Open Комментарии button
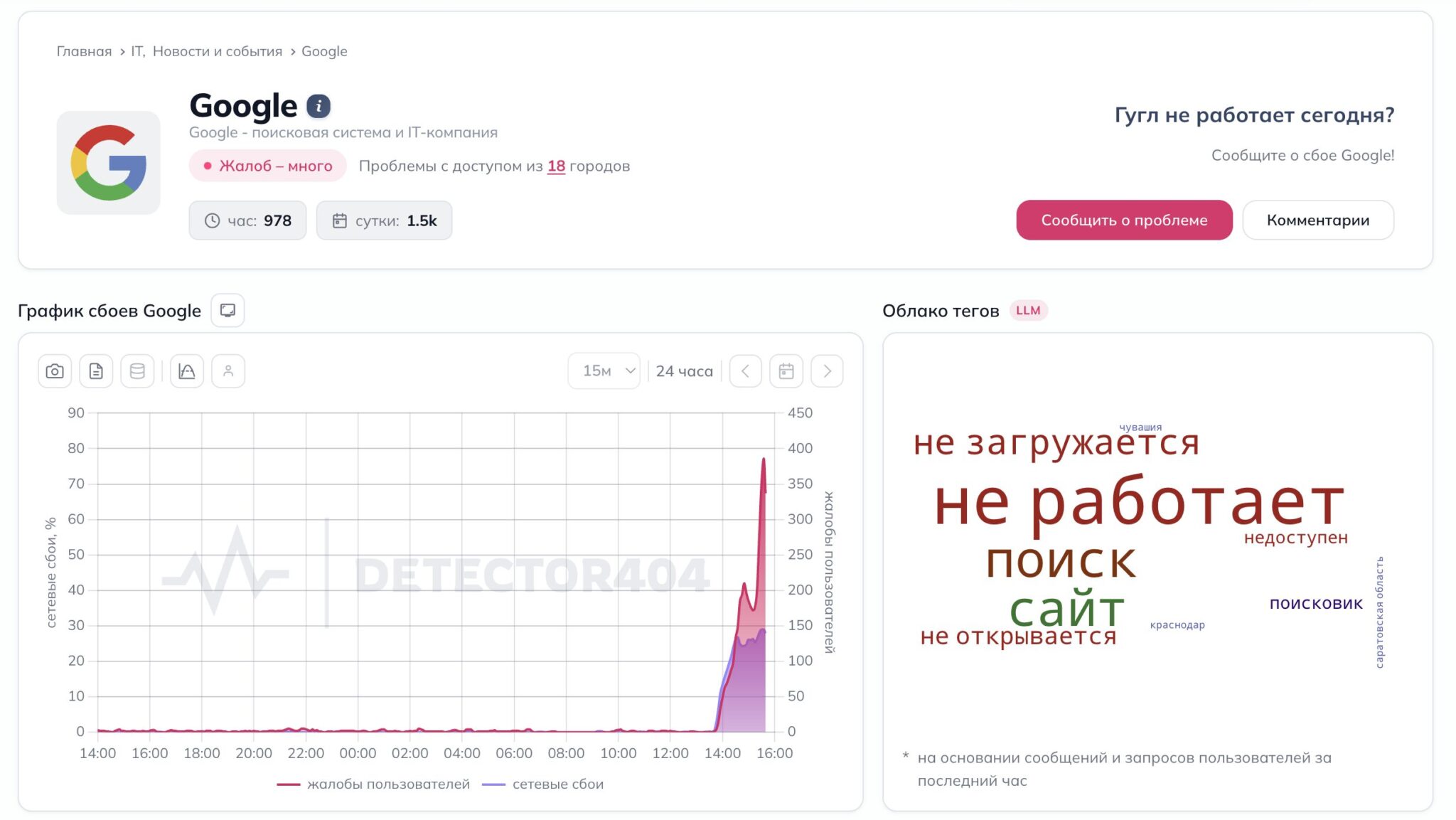This screenshot has height=820, width=1456. pyautogui.click(x=1318, y=220)
